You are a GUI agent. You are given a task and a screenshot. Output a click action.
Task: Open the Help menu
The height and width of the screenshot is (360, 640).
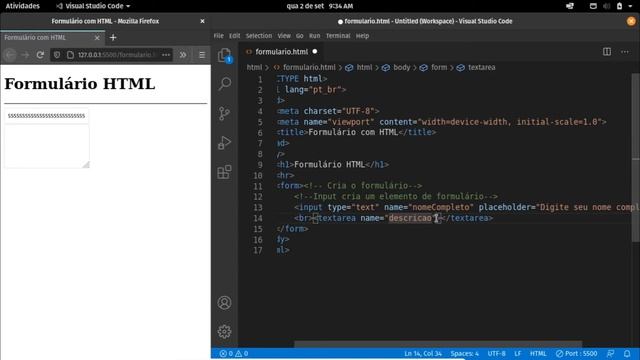[362, 36]
